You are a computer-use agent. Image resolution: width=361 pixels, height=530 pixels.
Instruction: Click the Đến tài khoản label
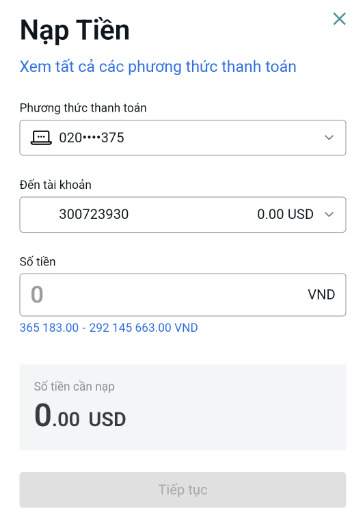click(55, 185)
